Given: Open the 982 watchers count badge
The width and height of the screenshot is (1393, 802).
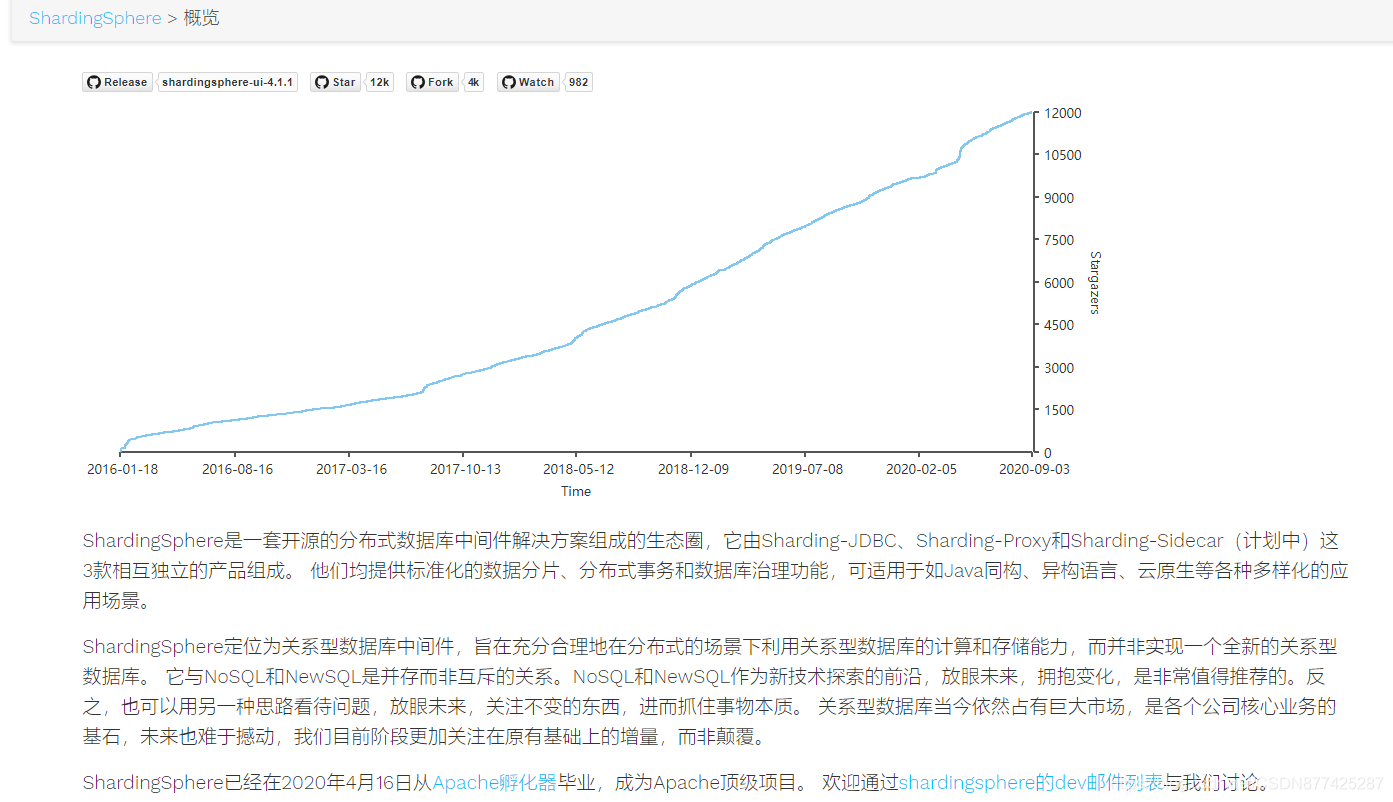Looking at the screenshot, I should 578,82.
